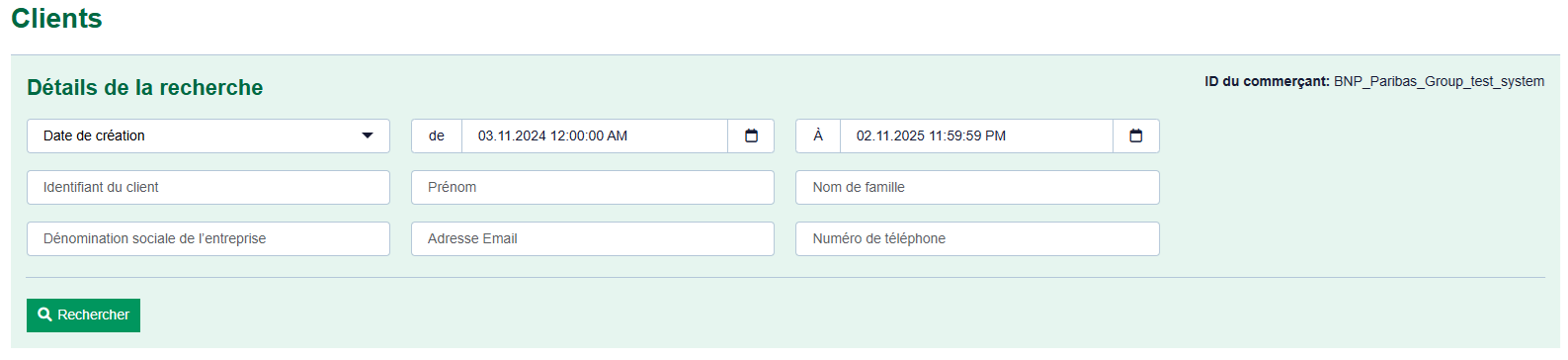
Task: Click the caret arrow of the date type selector
Action: 368,135
